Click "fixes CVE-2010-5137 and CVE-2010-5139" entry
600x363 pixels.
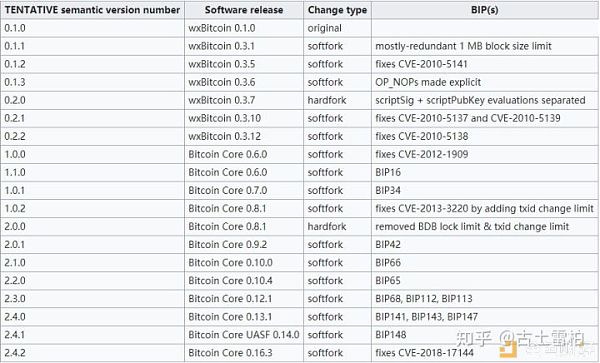(x=468, y=118)
